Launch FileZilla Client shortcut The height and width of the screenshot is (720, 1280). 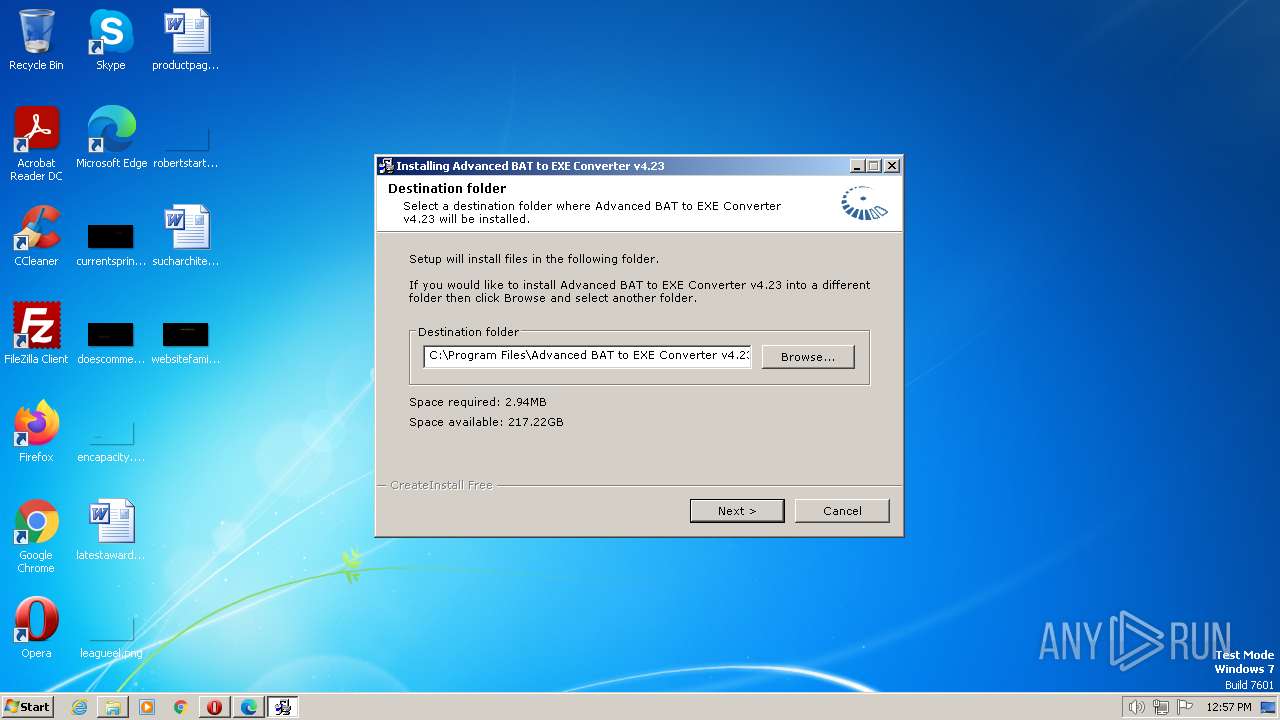tap(36, 334)
